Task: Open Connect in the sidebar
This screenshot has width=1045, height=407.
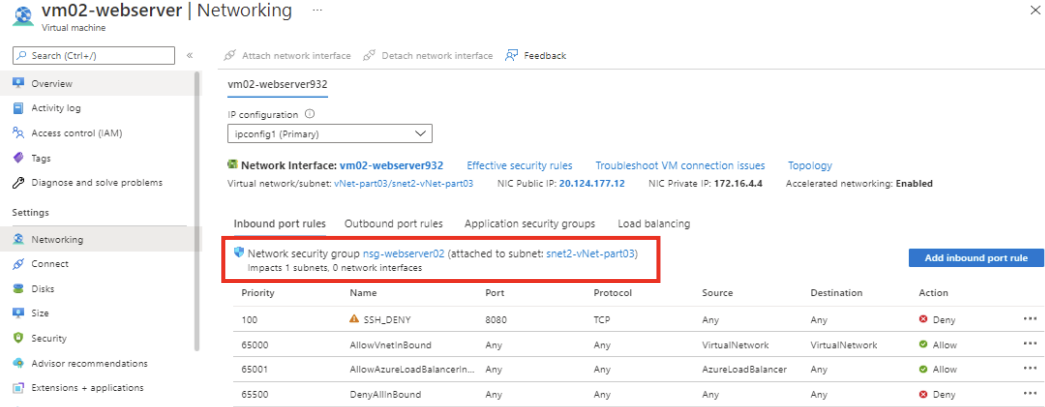Action: 50,264
